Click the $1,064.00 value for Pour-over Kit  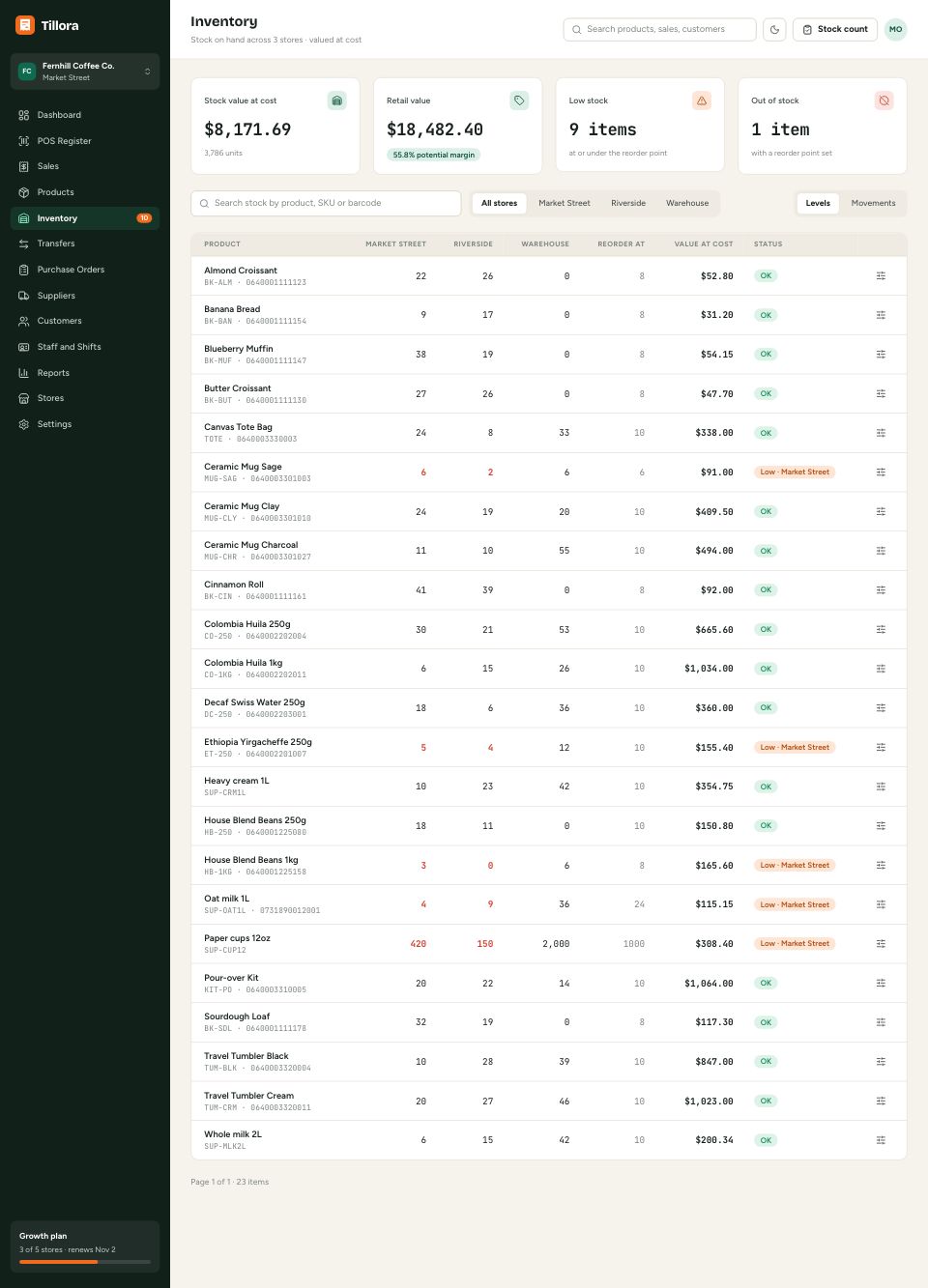click(709, 984)
